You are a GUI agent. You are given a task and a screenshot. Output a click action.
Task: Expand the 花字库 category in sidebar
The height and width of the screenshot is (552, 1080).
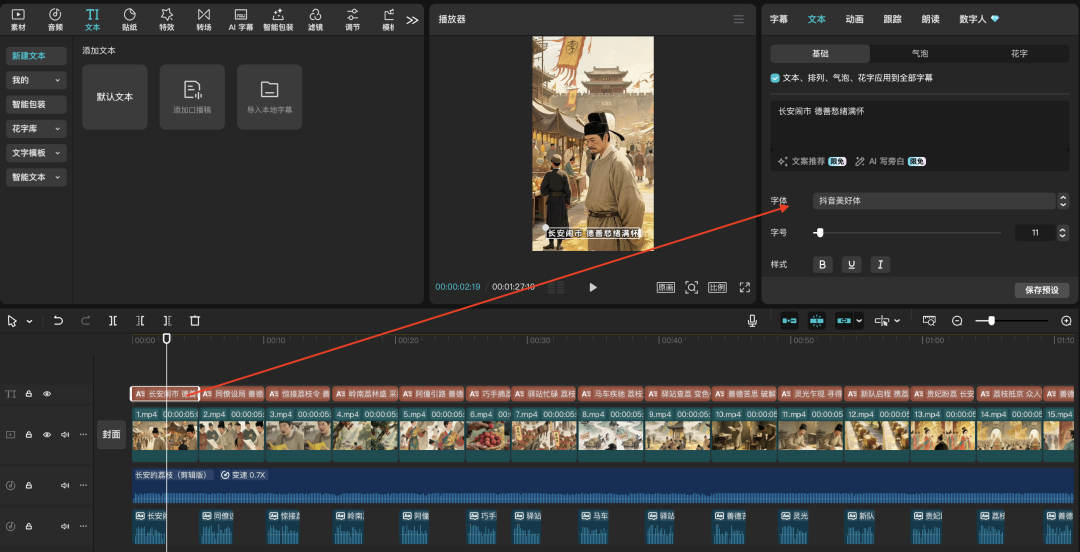[x=36, y=129]
